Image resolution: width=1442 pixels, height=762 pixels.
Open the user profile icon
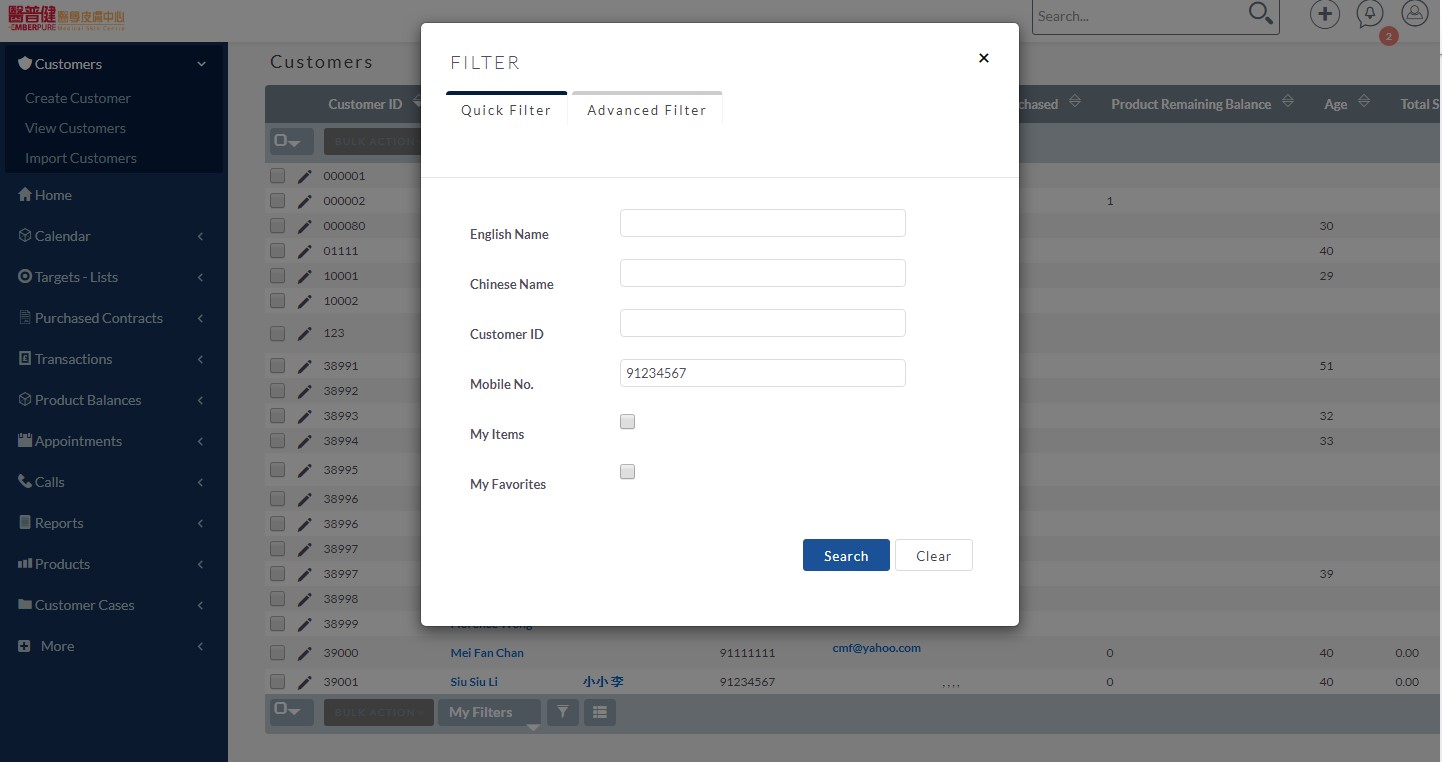(x=1415, y=14)
